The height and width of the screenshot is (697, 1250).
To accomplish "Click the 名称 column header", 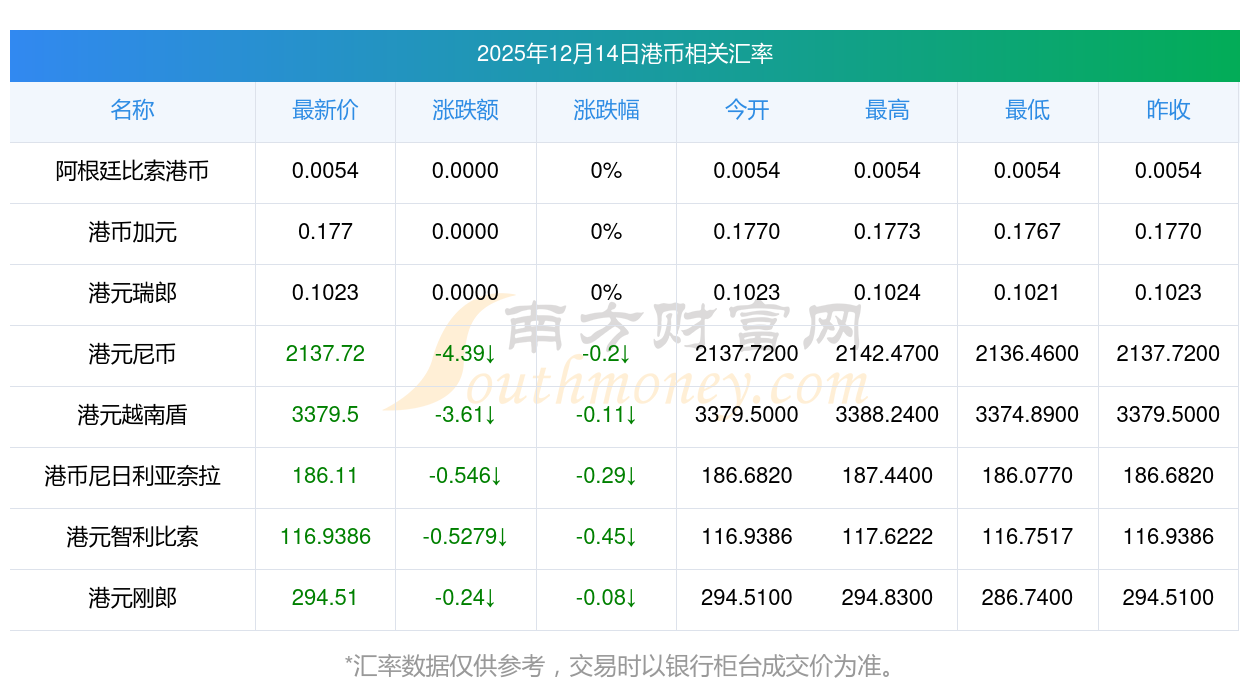I will pyautogui.click(x=132, y=110).
